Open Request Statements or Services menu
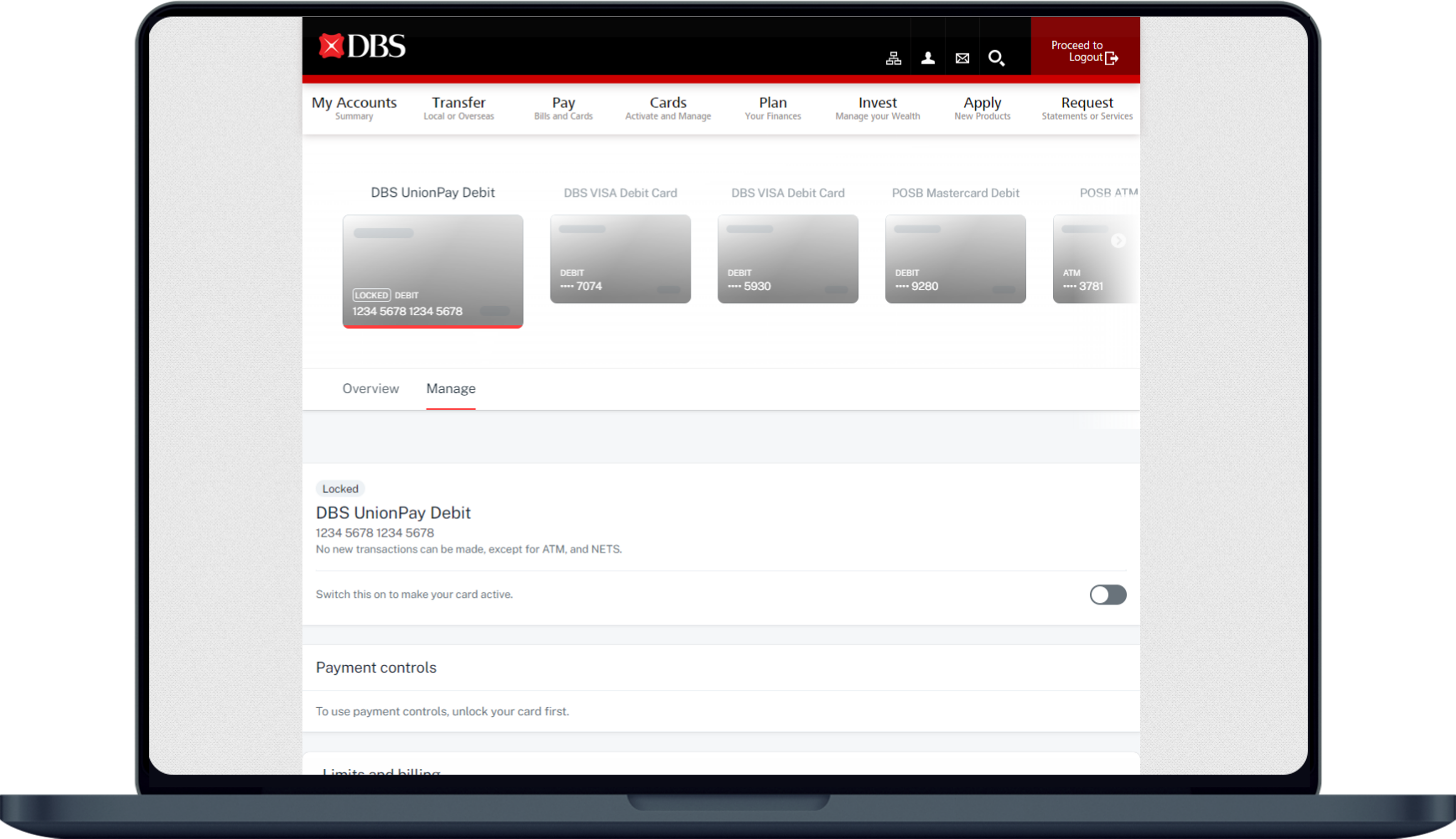The height and width of the screenshot is (839, 1456). (x=1087, y=108)
